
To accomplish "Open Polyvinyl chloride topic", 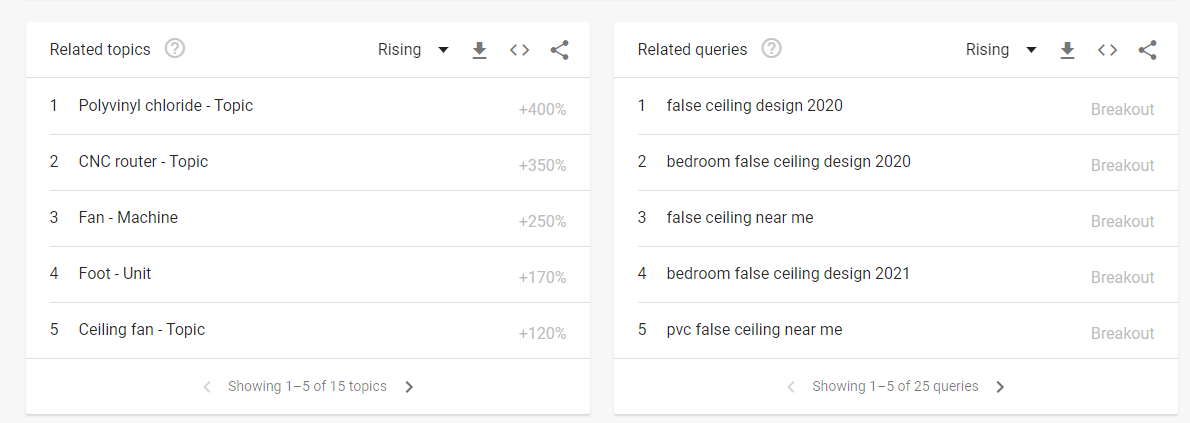I will [x=166, y=106].
